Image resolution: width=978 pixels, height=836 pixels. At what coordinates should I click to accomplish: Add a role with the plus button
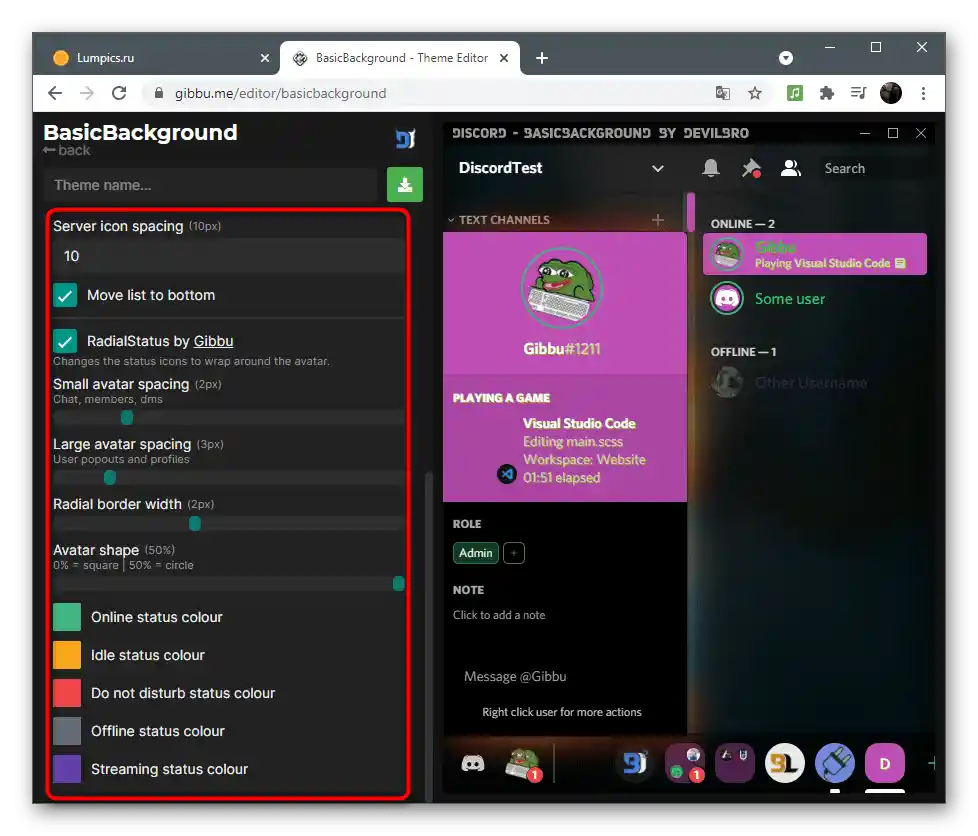[514, 553]
